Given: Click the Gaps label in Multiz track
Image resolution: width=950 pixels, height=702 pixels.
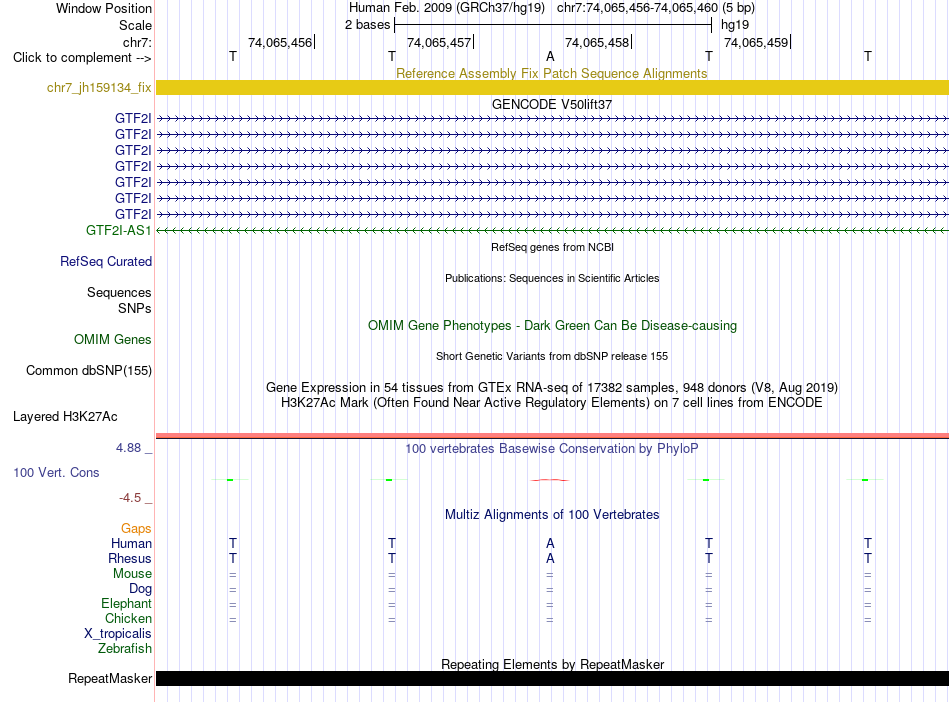Looking at the screenshot, I should (x=136, y=529).
